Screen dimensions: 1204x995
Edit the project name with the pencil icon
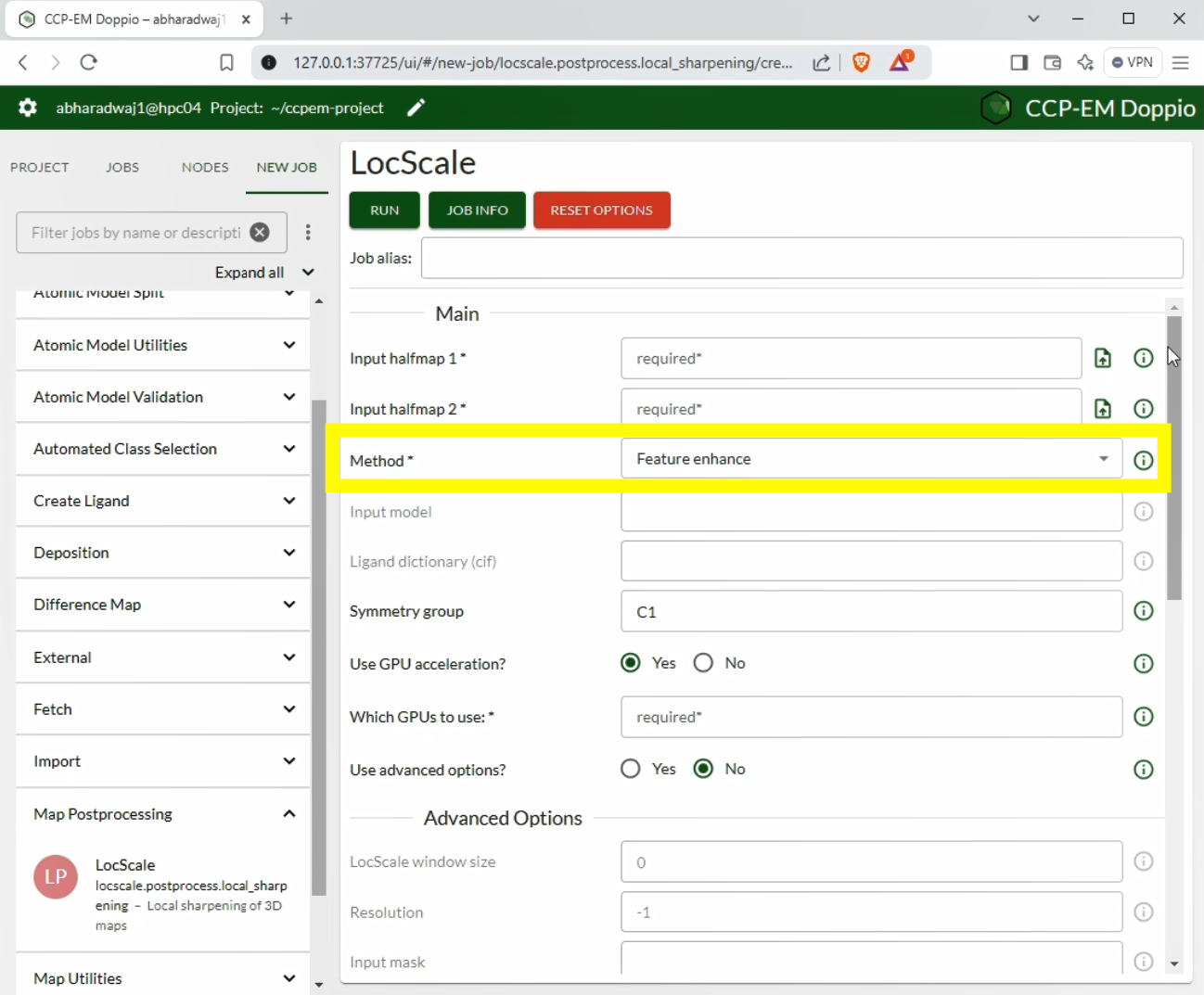click(x=416, y=108)
